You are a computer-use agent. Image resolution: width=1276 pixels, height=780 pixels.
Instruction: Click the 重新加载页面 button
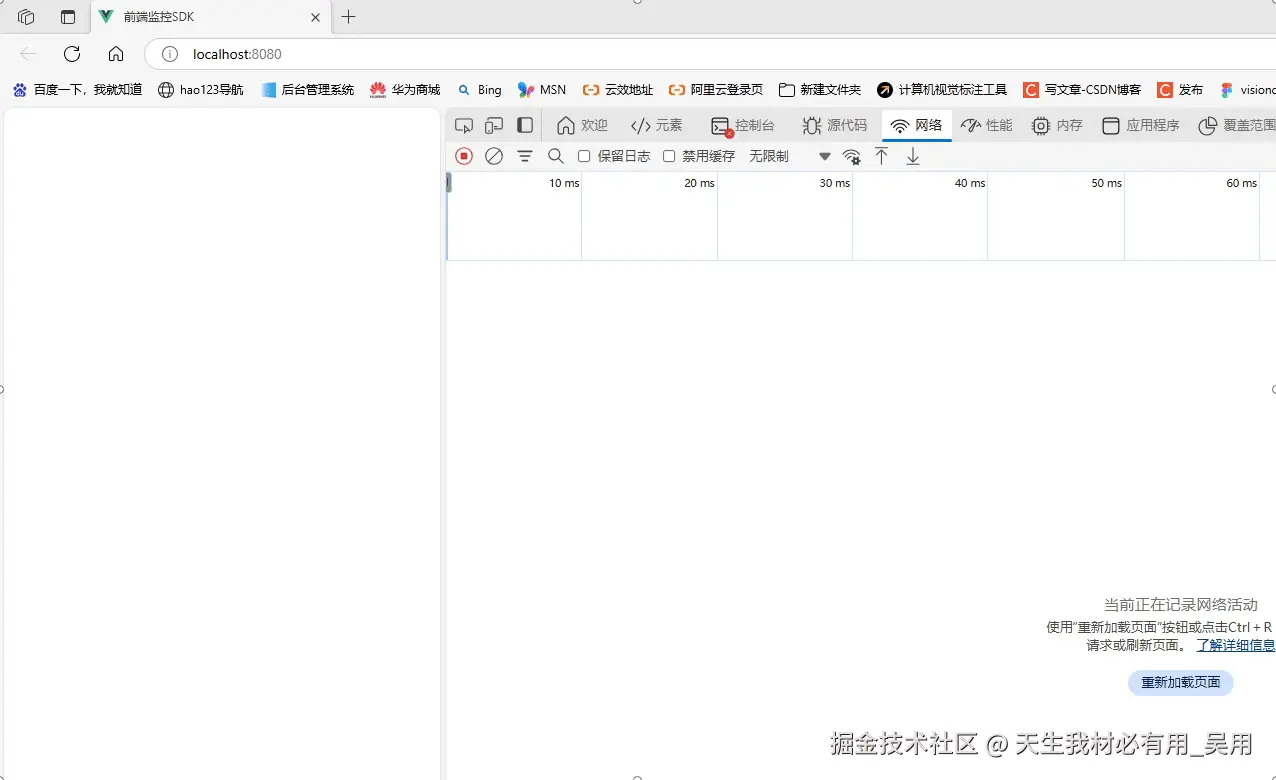(1180, 682)
